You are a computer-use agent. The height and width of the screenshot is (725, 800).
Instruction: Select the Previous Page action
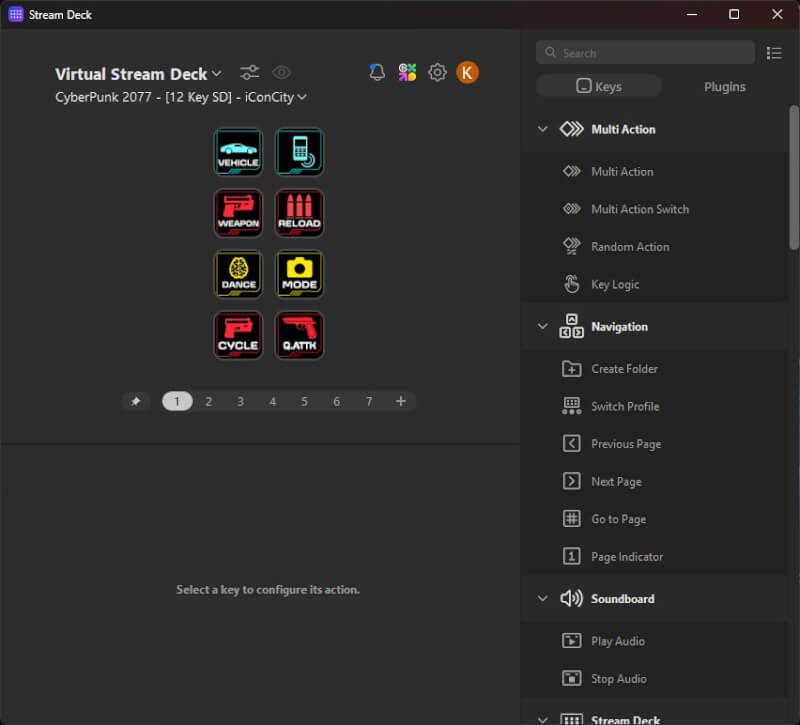coord(655,444)
